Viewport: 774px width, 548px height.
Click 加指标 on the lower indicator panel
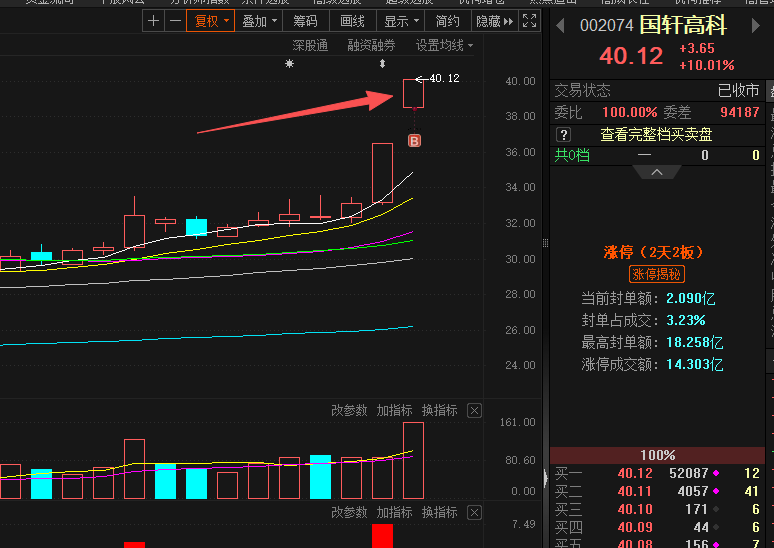pos(394,512)
